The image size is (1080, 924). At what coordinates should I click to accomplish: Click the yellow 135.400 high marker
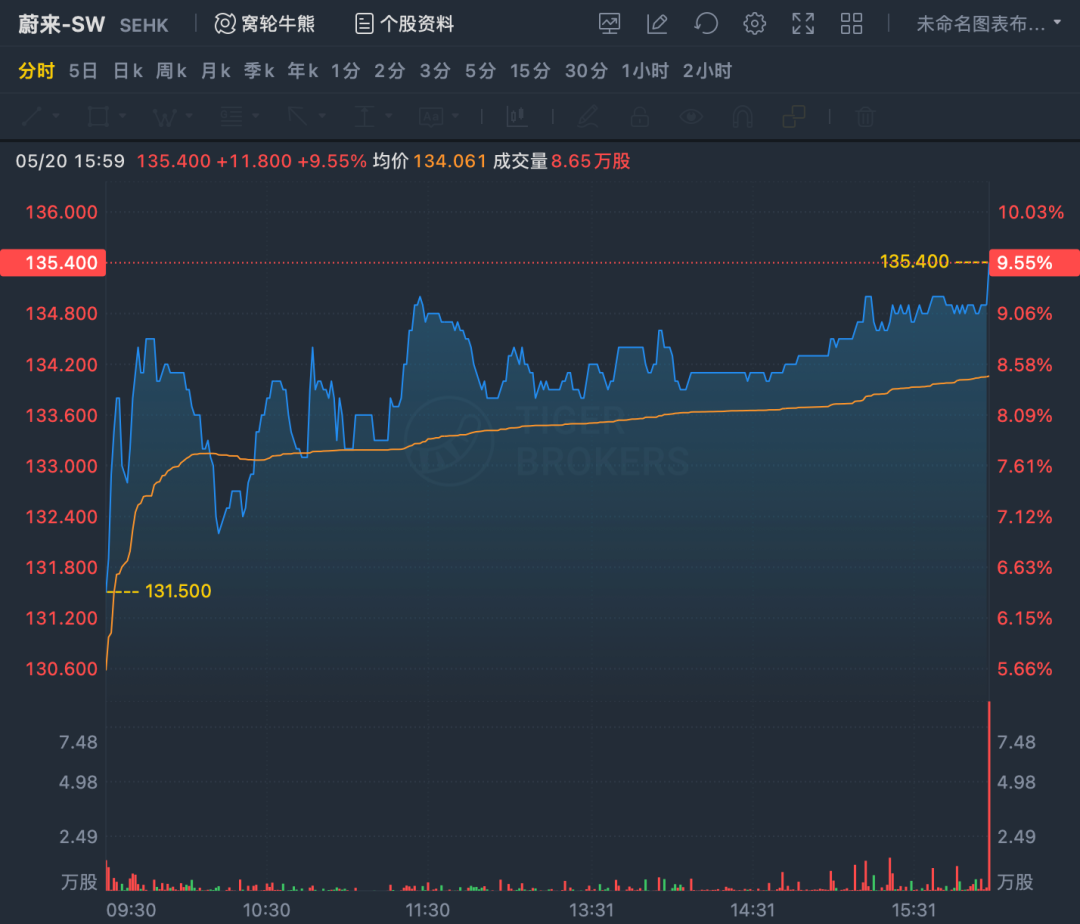pyautogui.click(x=914, y=262)
